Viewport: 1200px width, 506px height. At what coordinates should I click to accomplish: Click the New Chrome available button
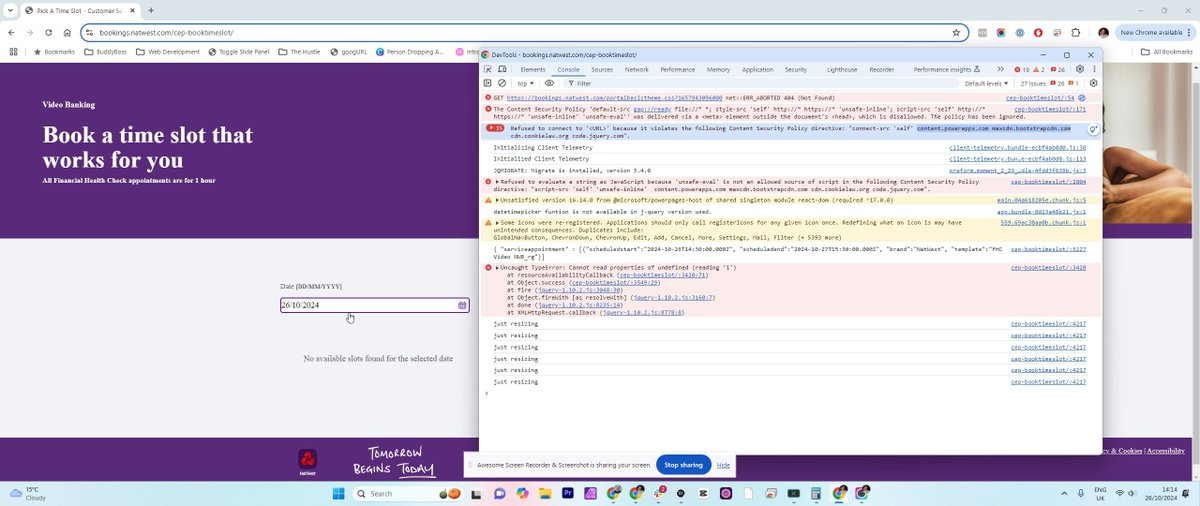pyautogui.click(x=1157, y=32)
